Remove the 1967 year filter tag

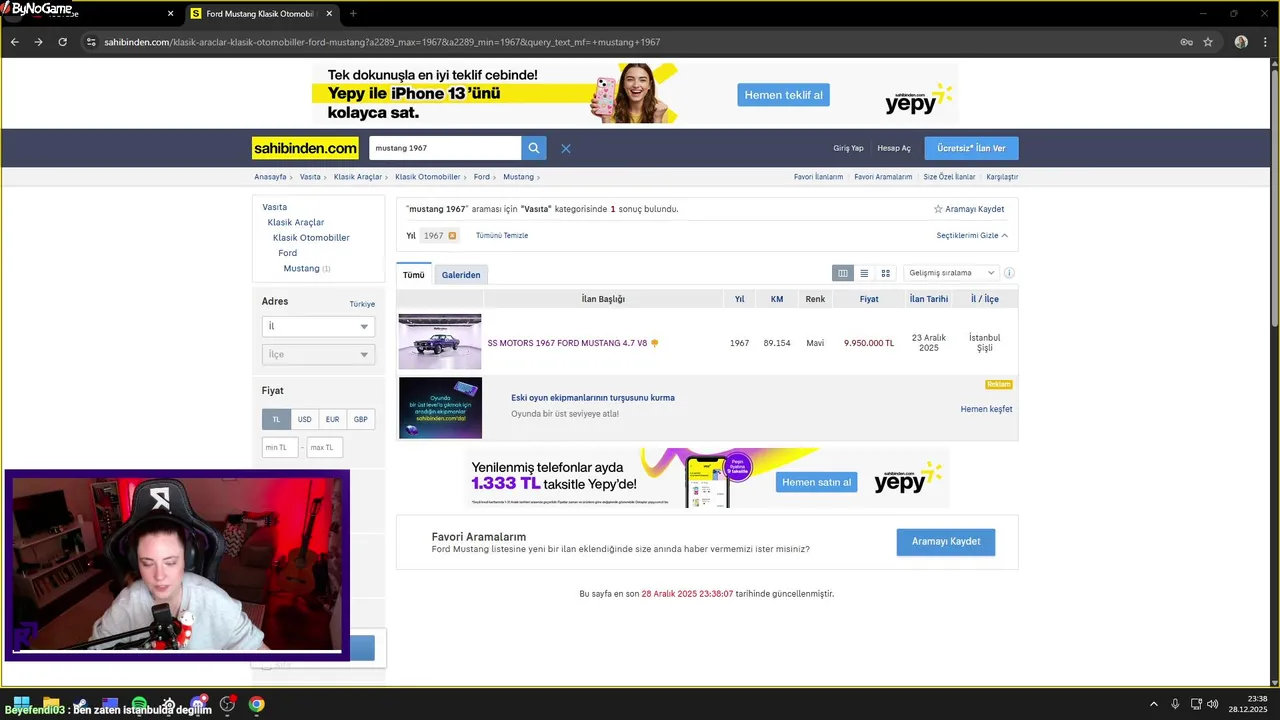pos(452,236)
